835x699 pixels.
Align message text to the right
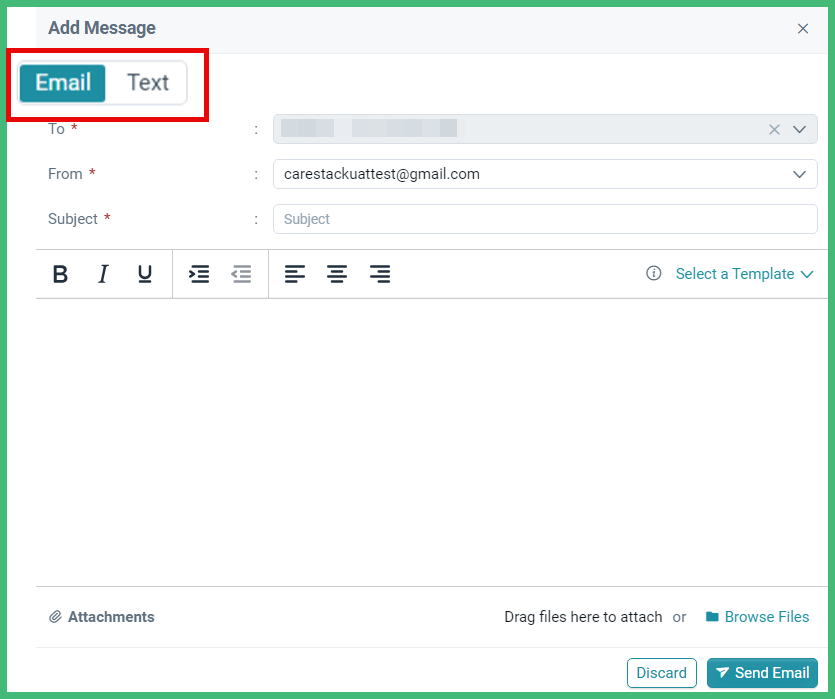point(380,274)
